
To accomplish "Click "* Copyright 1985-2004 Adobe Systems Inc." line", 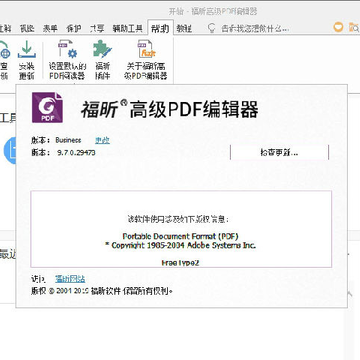I will 180,246.
